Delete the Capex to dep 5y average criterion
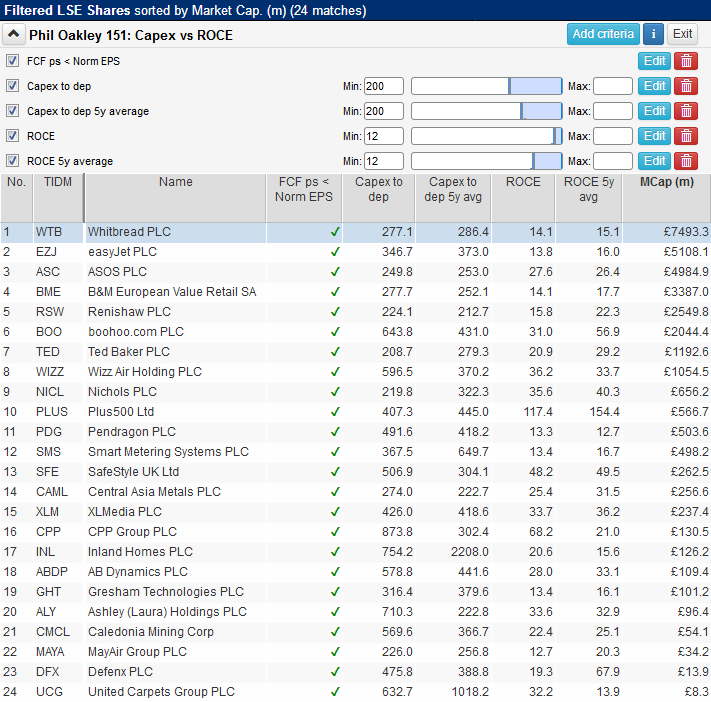Screen dimensions: 711x702 [x=685, y=111]
